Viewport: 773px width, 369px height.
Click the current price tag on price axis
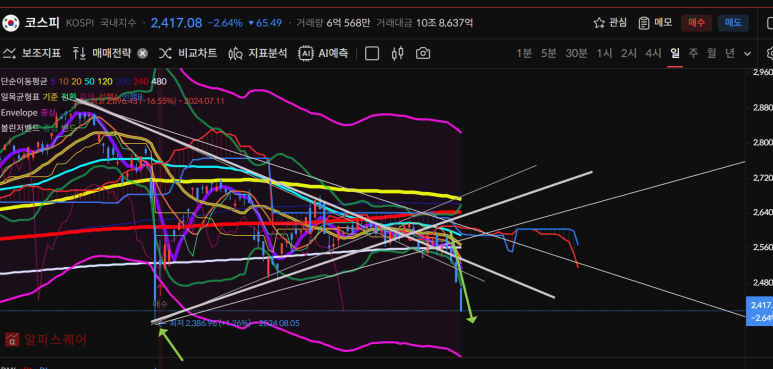coord(759,311)
